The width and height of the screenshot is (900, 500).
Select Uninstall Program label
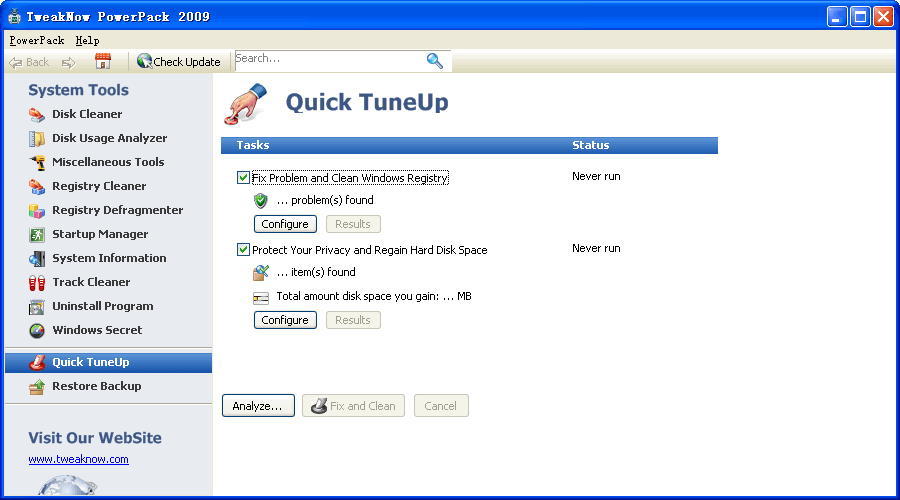(x=103, y=307)
